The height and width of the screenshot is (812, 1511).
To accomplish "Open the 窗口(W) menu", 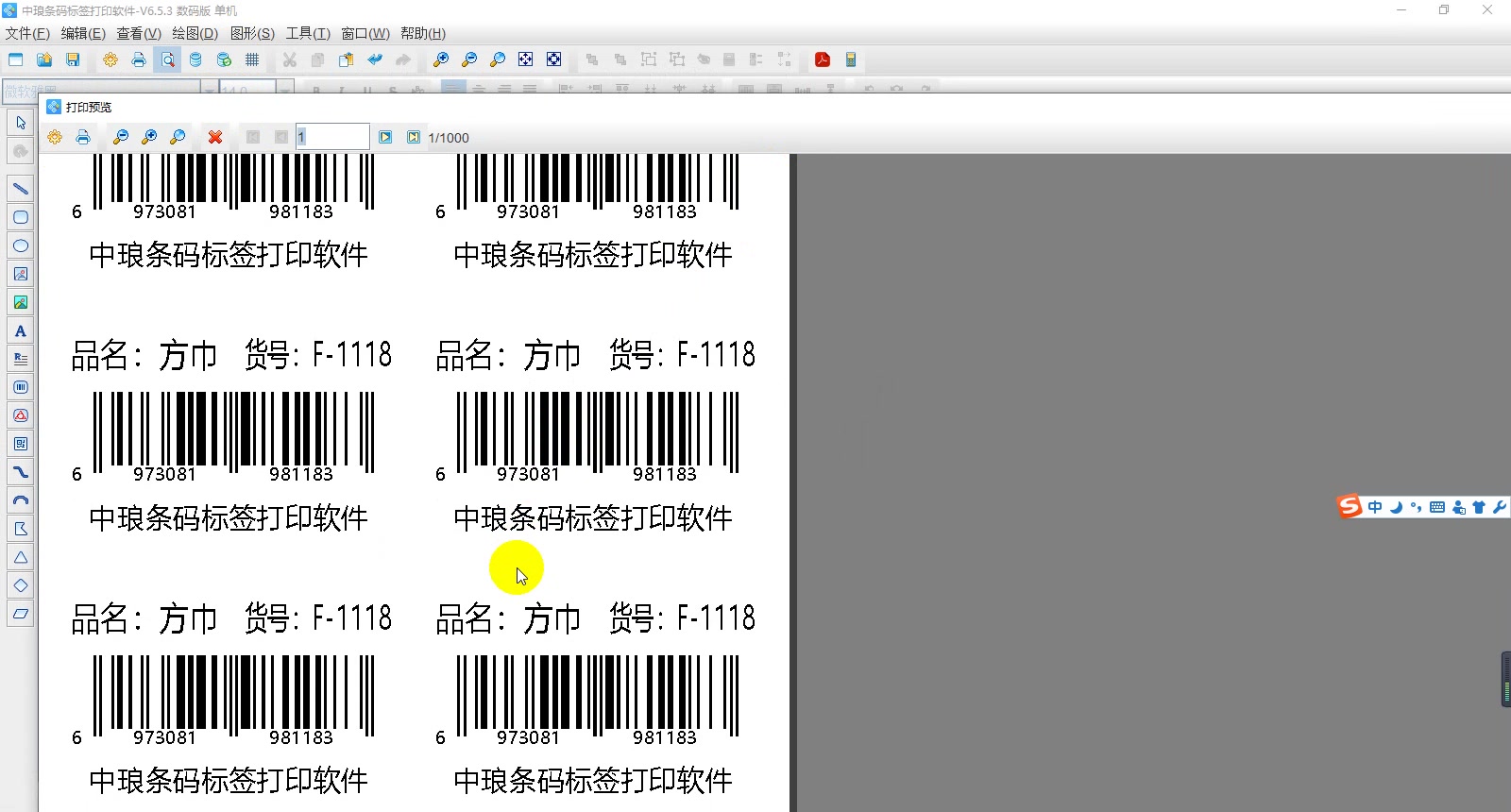I will coord(365,33).
